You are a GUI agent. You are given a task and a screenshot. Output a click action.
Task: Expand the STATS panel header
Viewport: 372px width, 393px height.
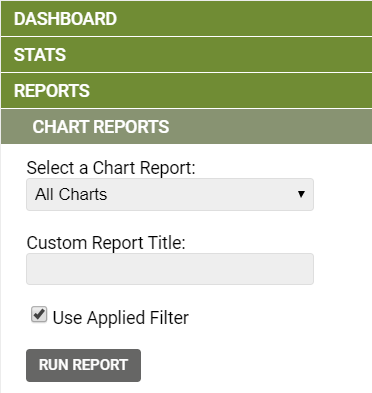(186, 55)
